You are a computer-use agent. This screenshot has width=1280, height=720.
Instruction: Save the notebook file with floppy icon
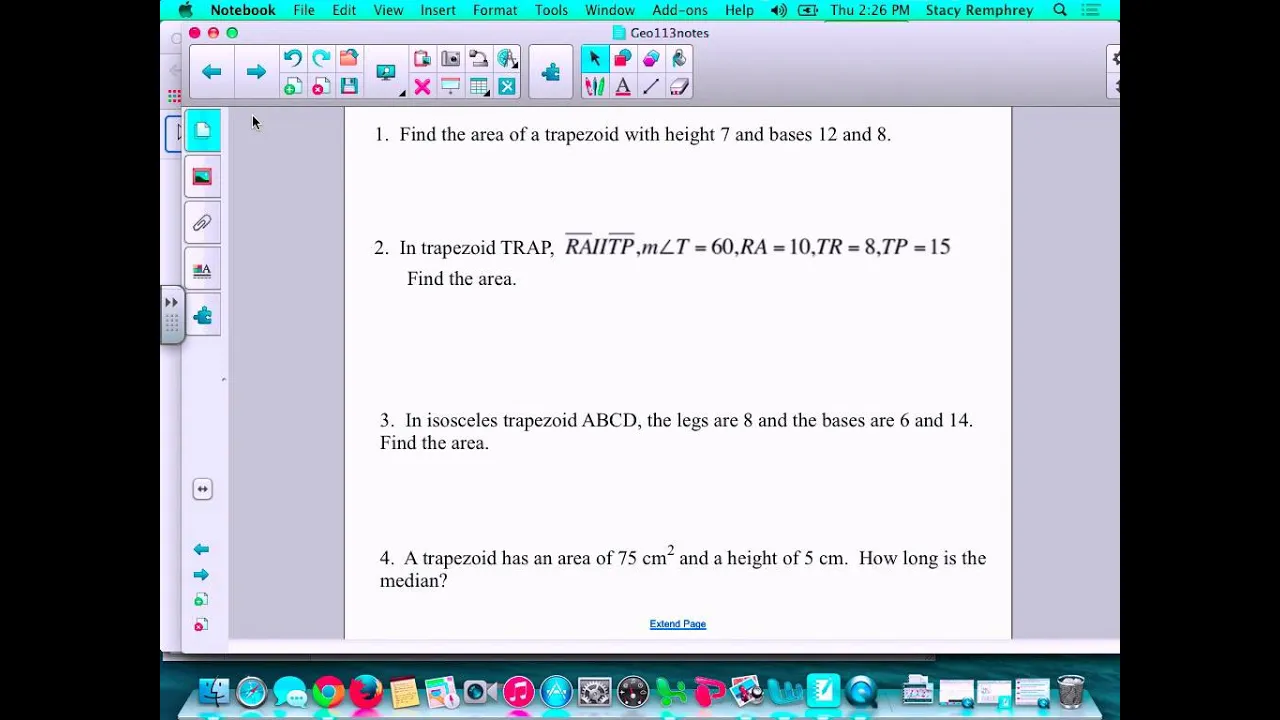click(x=349, y=87)
